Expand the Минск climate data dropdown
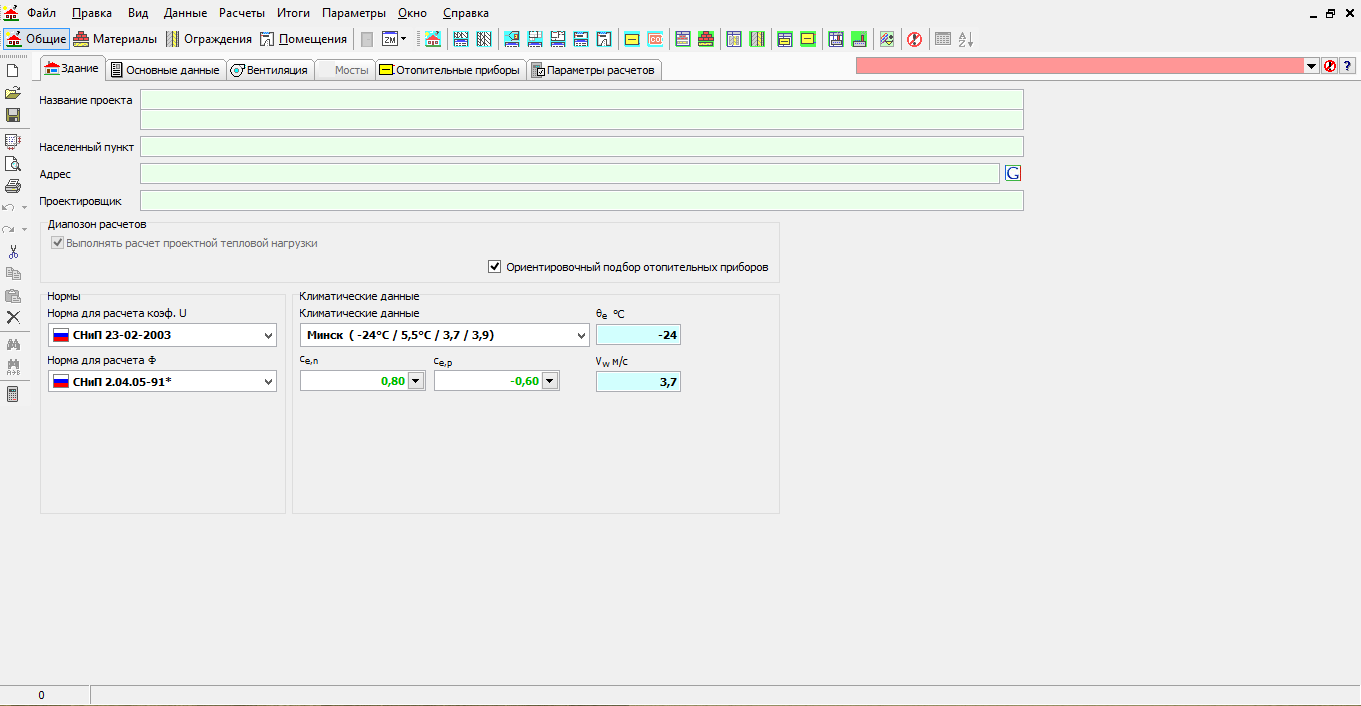This screenshot has height=706, width=1361. coord(579,336)
